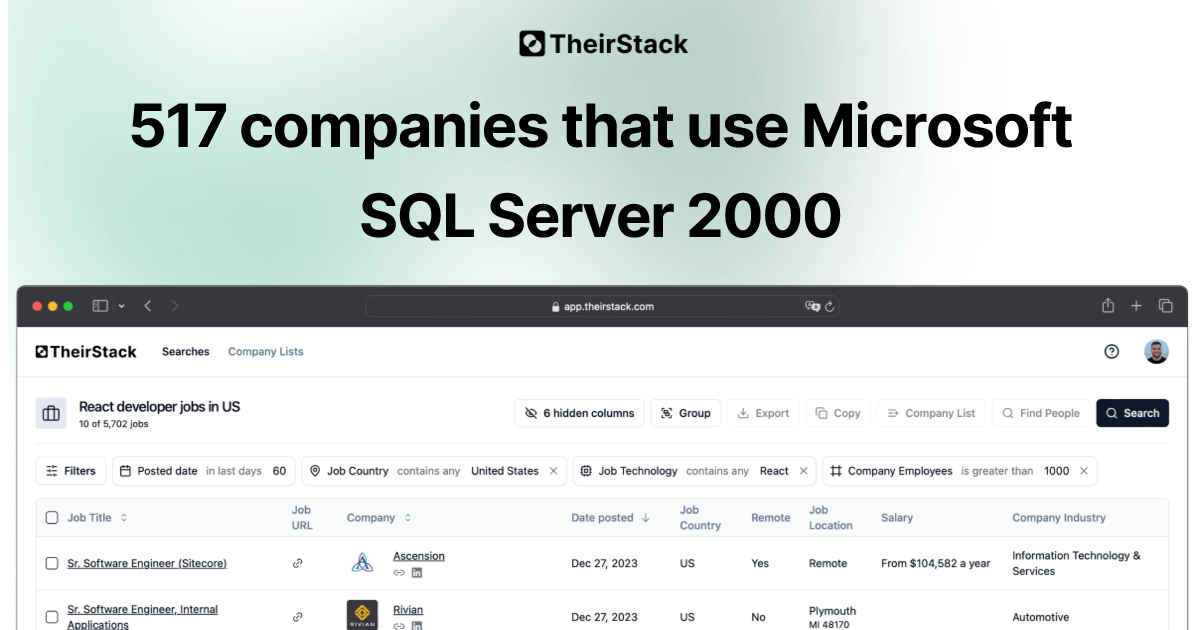Click the app.theirstack.com address bar

(x=603, y=307)
